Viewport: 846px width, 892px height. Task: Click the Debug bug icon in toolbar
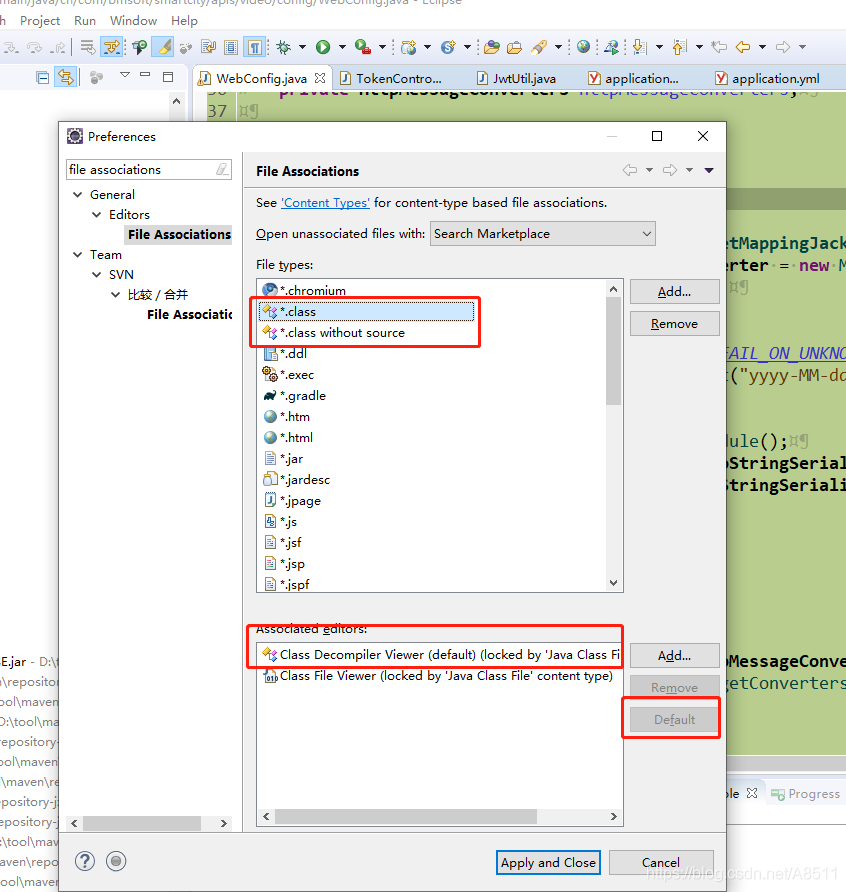(x=283, y=47)
